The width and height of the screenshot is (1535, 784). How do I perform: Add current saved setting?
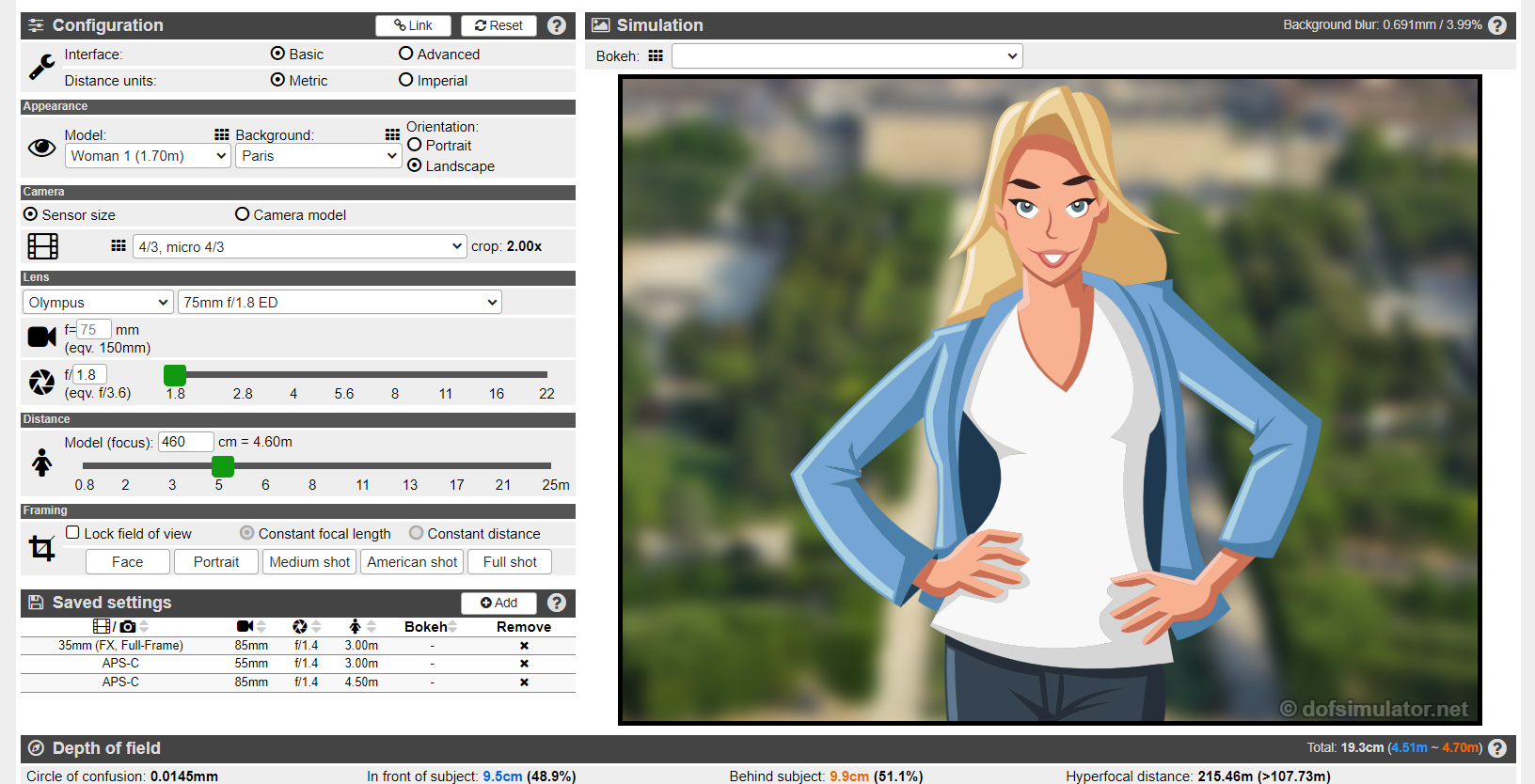pos(498,603)
